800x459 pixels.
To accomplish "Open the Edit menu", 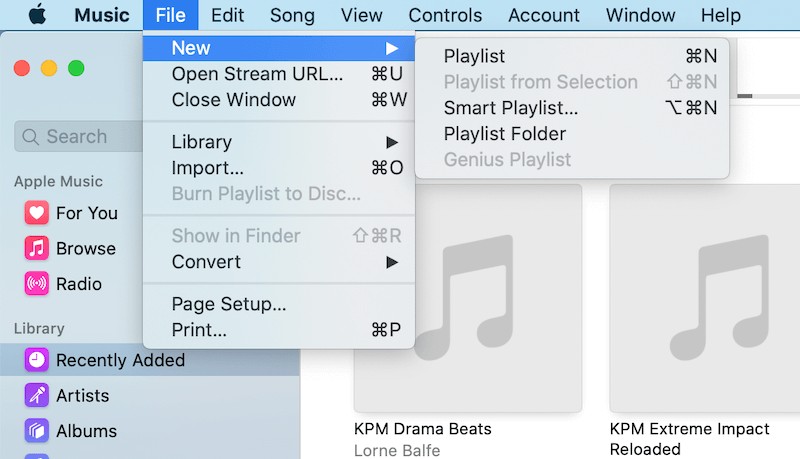I will (228, 15).
